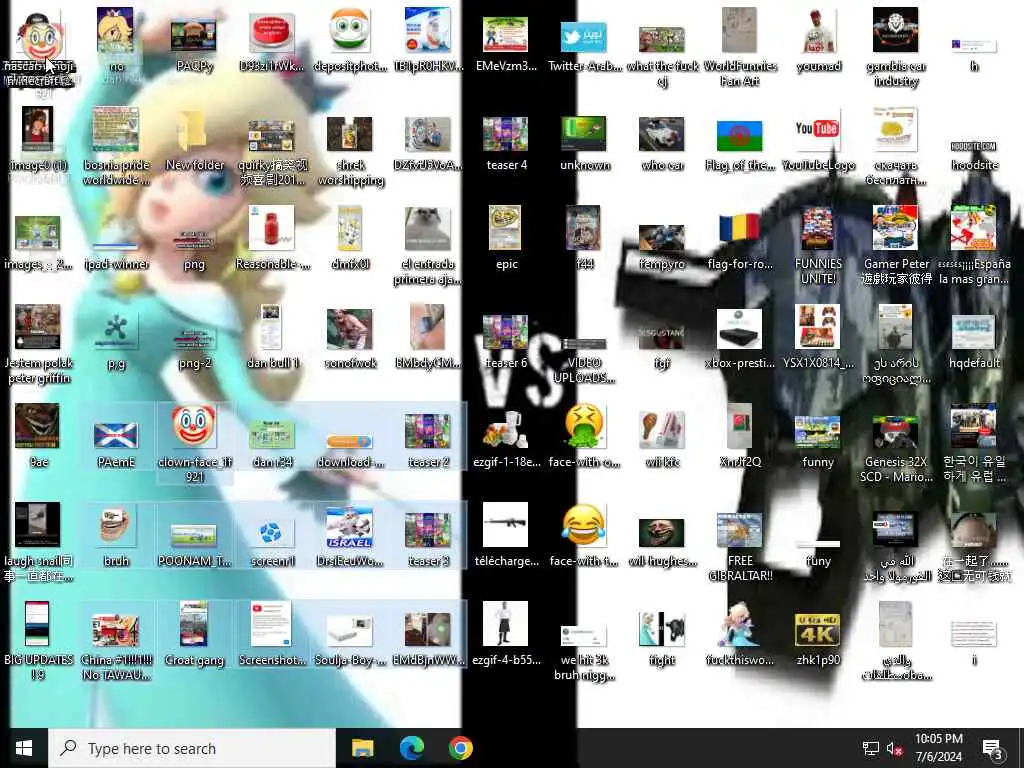Select the wil-hughes... desktop image
This screenshot has height=768, width=1024.
(662, 542)
